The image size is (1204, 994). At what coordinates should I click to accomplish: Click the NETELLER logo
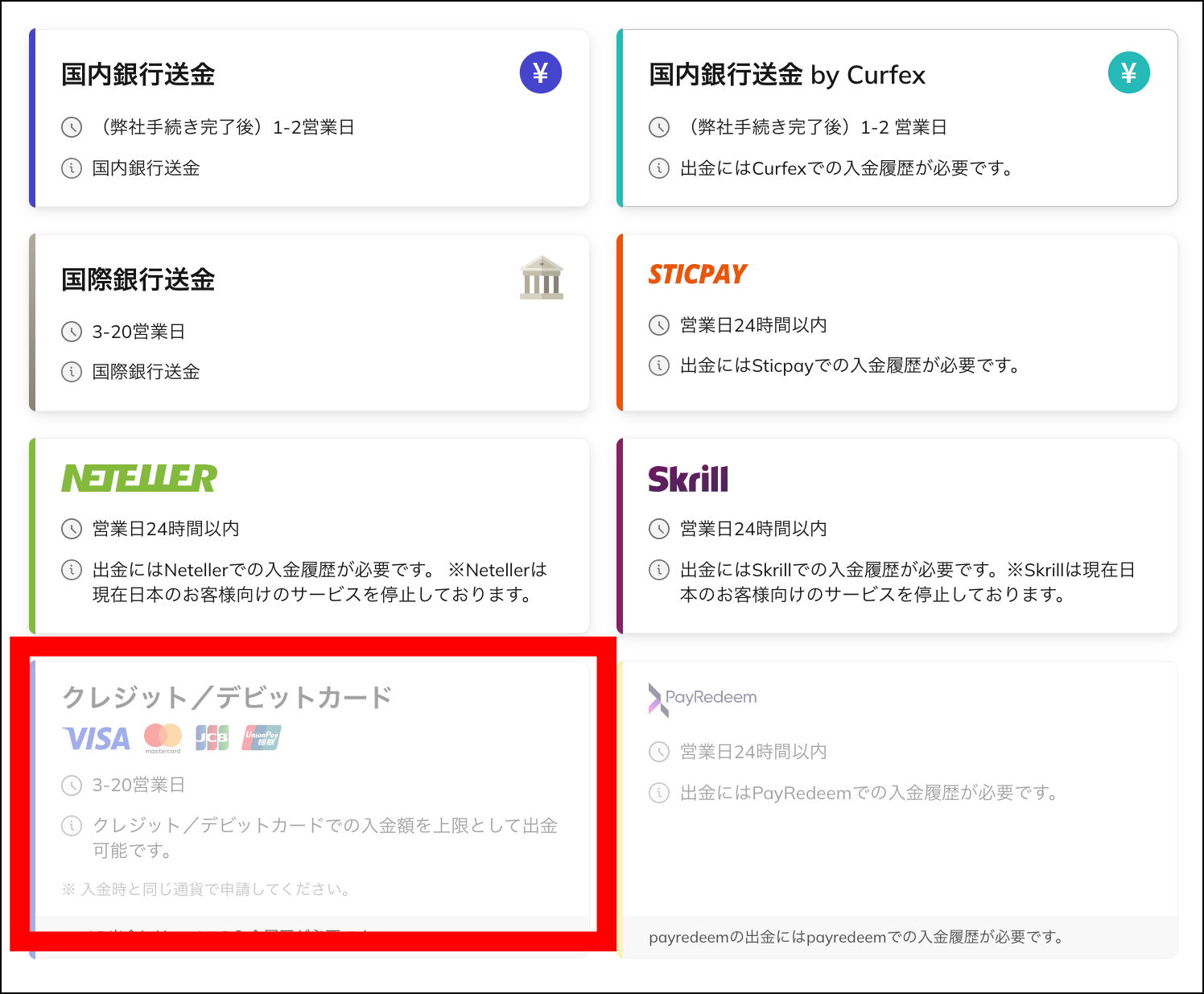click(138, 477)
